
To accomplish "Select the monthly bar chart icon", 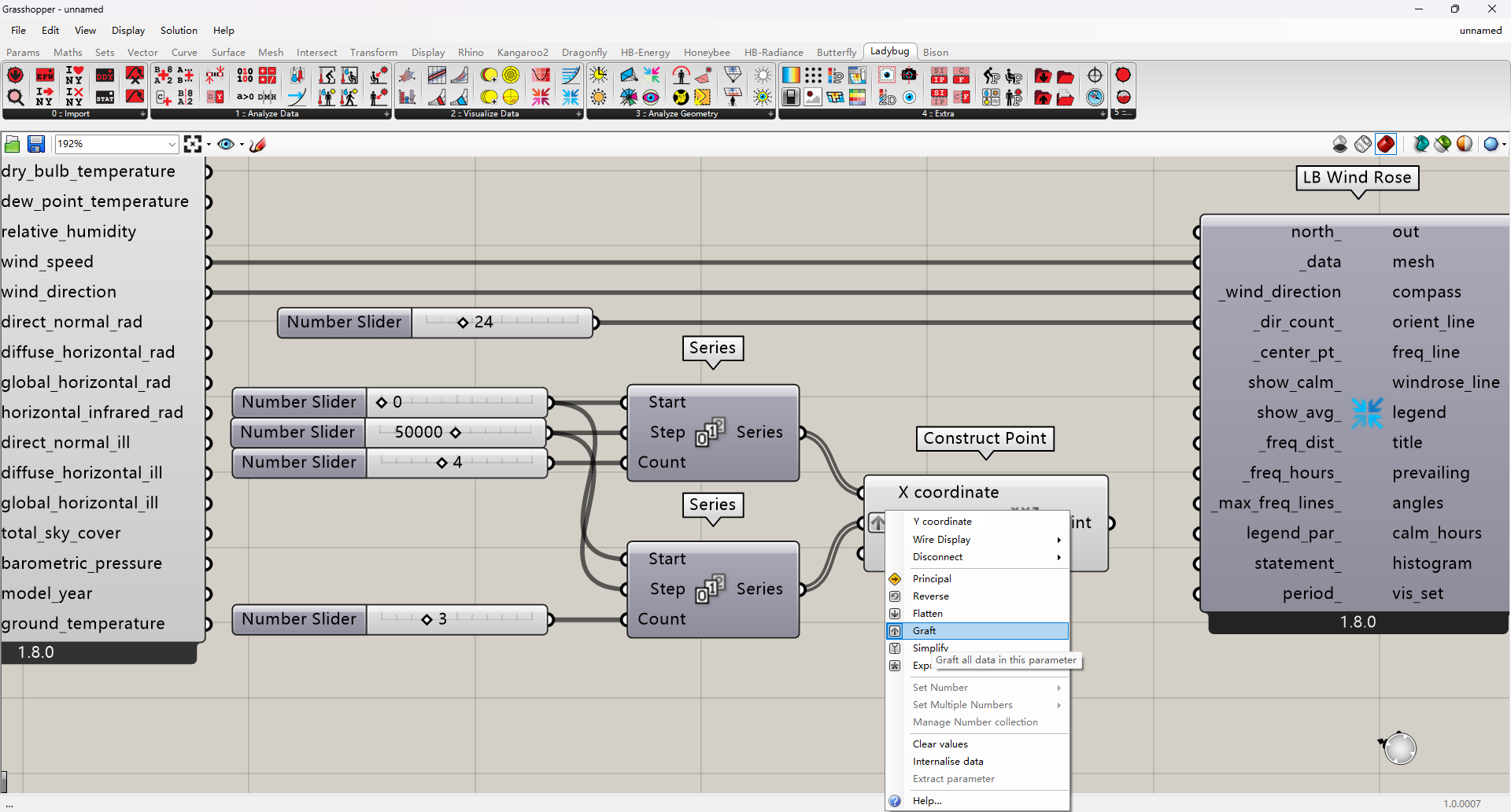I will click(x=407, y=97).
